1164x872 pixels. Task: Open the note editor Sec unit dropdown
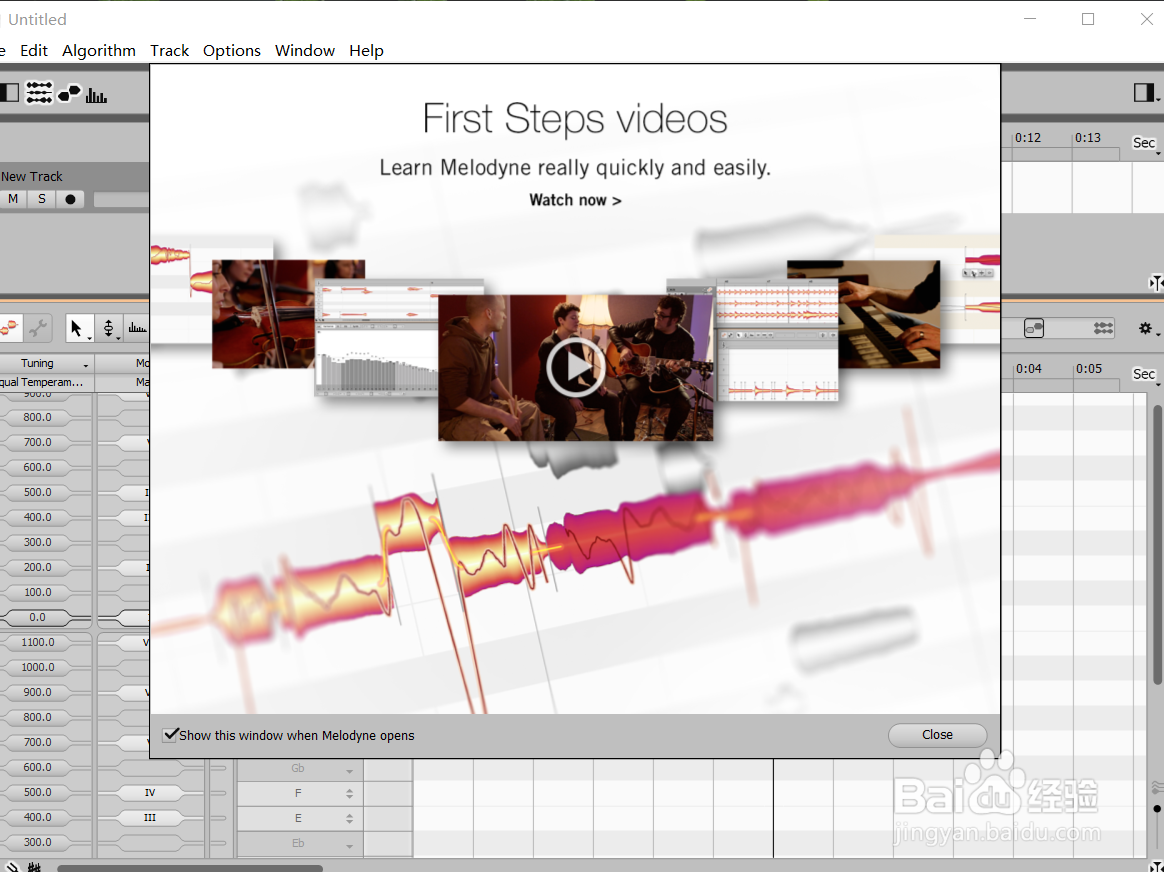pos(1145,374)
